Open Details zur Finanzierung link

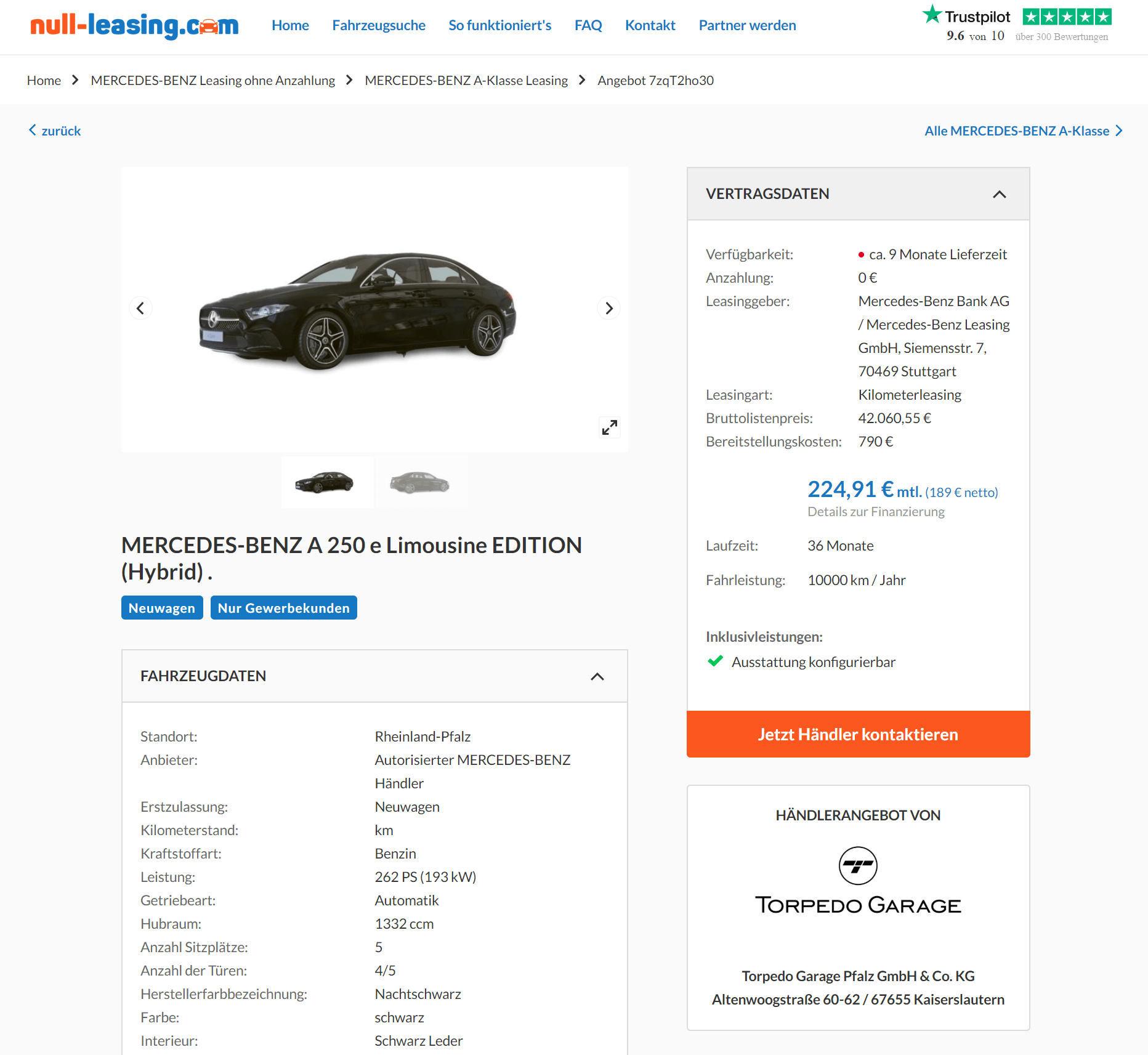click(x=876, y=512)
